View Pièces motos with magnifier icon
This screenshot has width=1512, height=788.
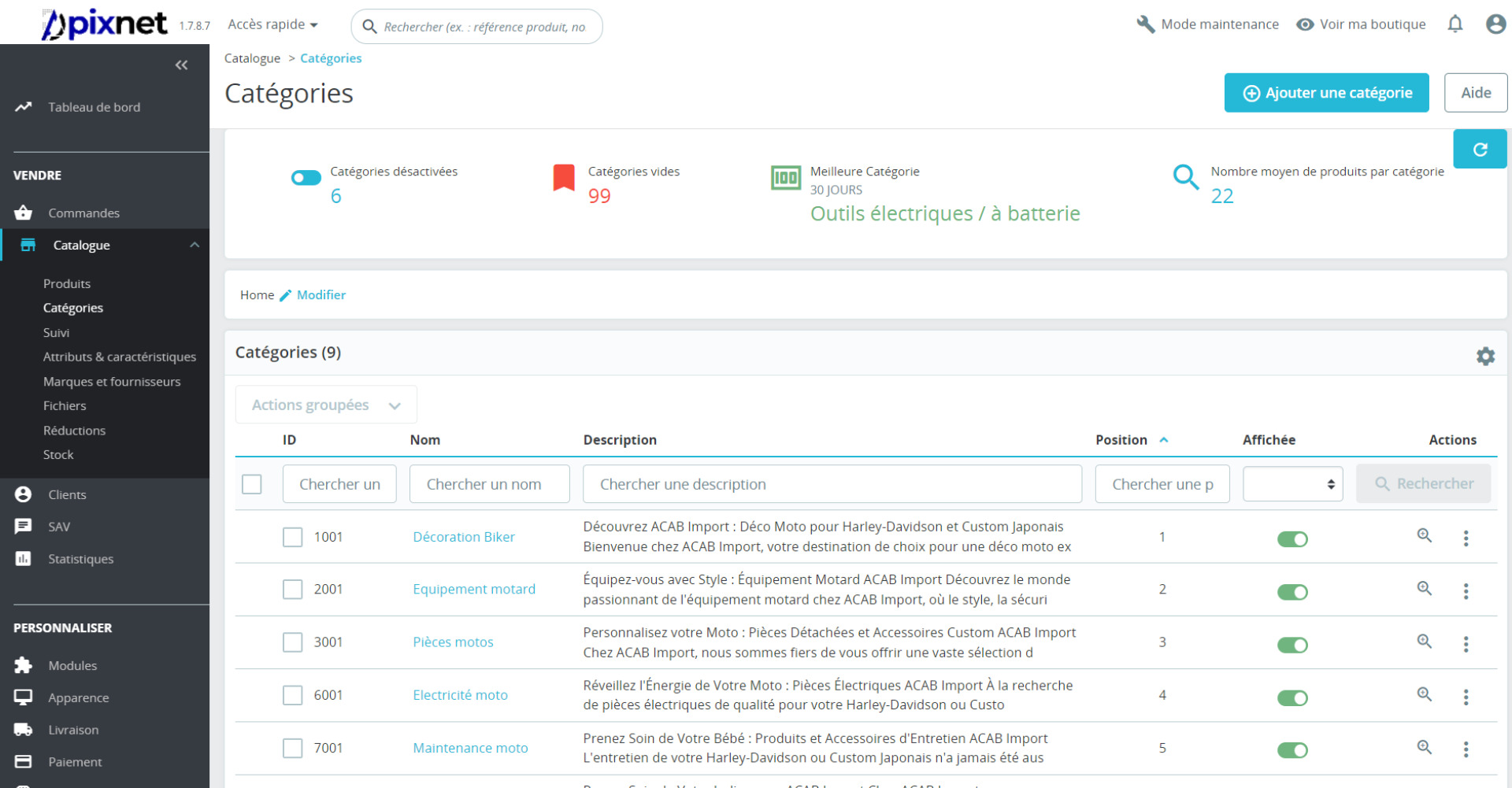[x=1424, y=641]
